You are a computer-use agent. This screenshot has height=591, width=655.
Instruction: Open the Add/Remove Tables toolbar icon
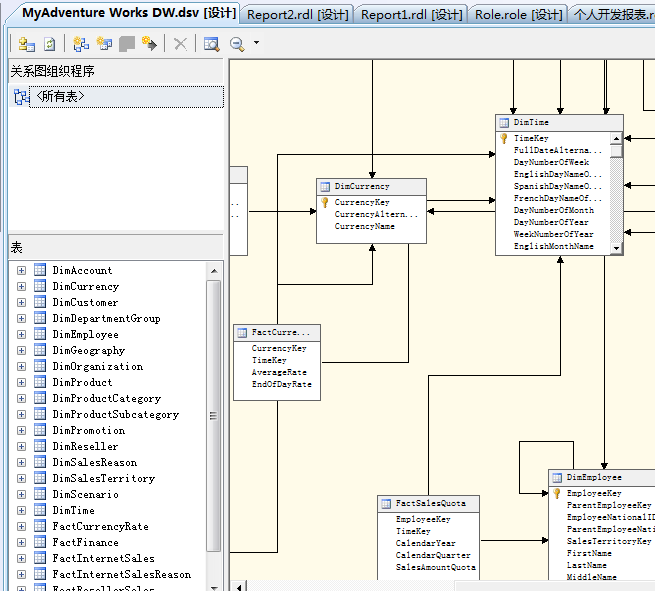27,43
